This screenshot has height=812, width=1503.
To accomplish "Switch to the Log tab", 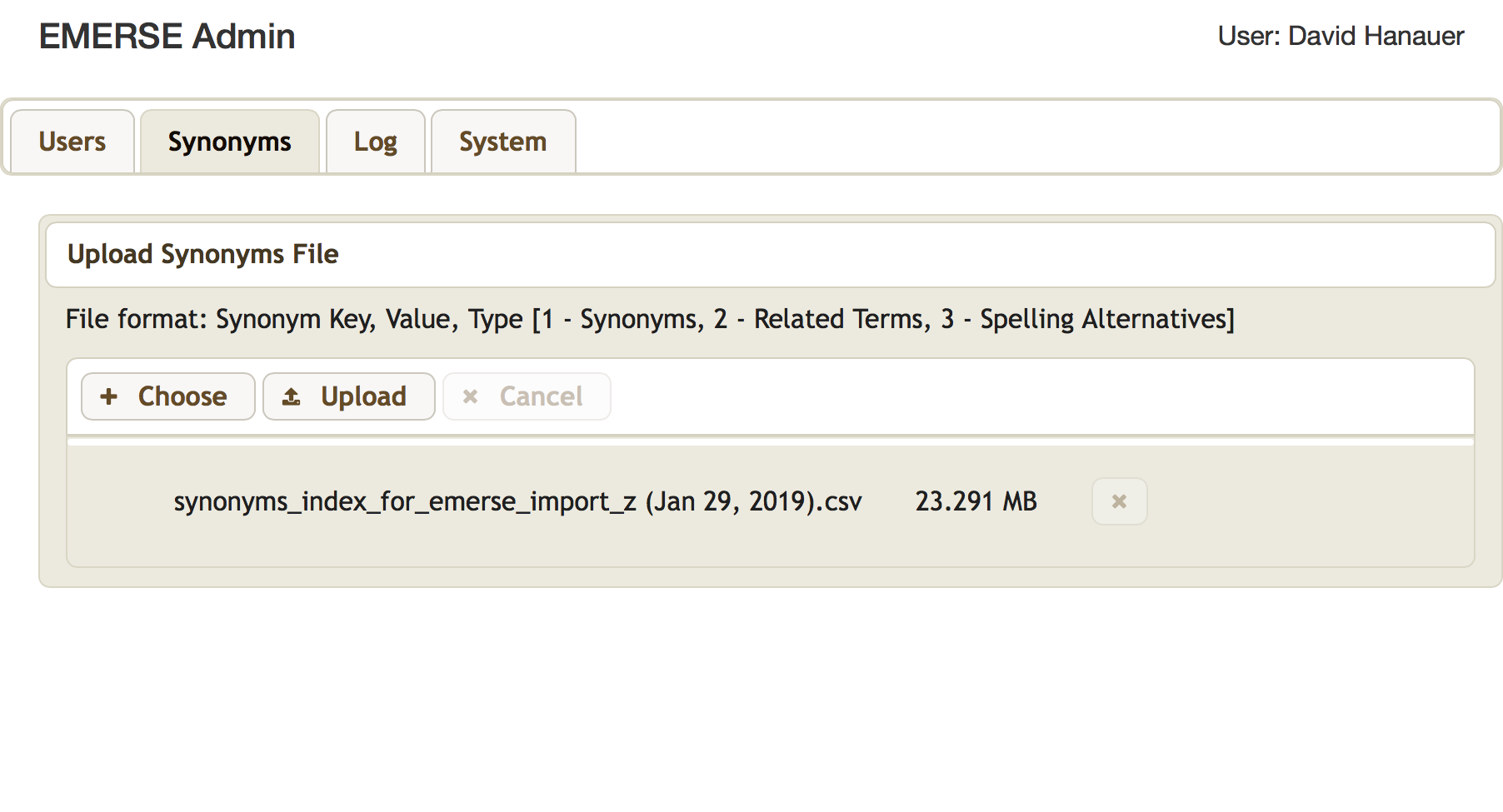I will click(x=376, y=142).
